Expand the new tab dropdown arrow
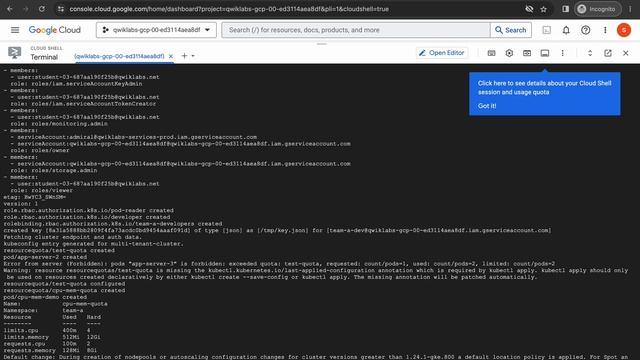Image resolution: width=640 pixels, height=360 pixels. pos(193,56)
